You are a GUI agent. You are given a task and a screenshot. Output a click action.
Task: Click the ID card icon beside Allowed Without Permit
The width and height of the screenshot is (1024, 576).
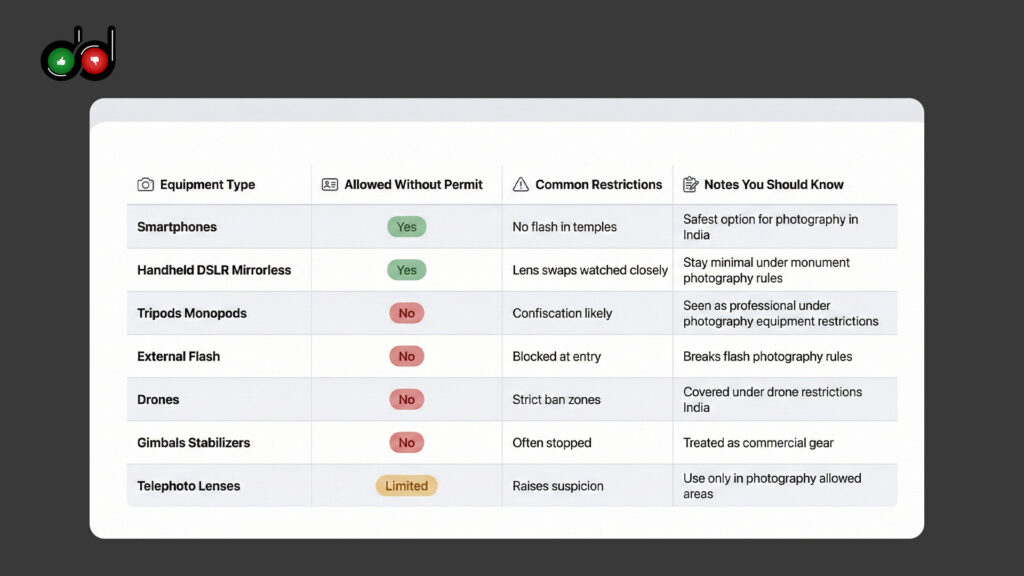(x=330, y=185)
